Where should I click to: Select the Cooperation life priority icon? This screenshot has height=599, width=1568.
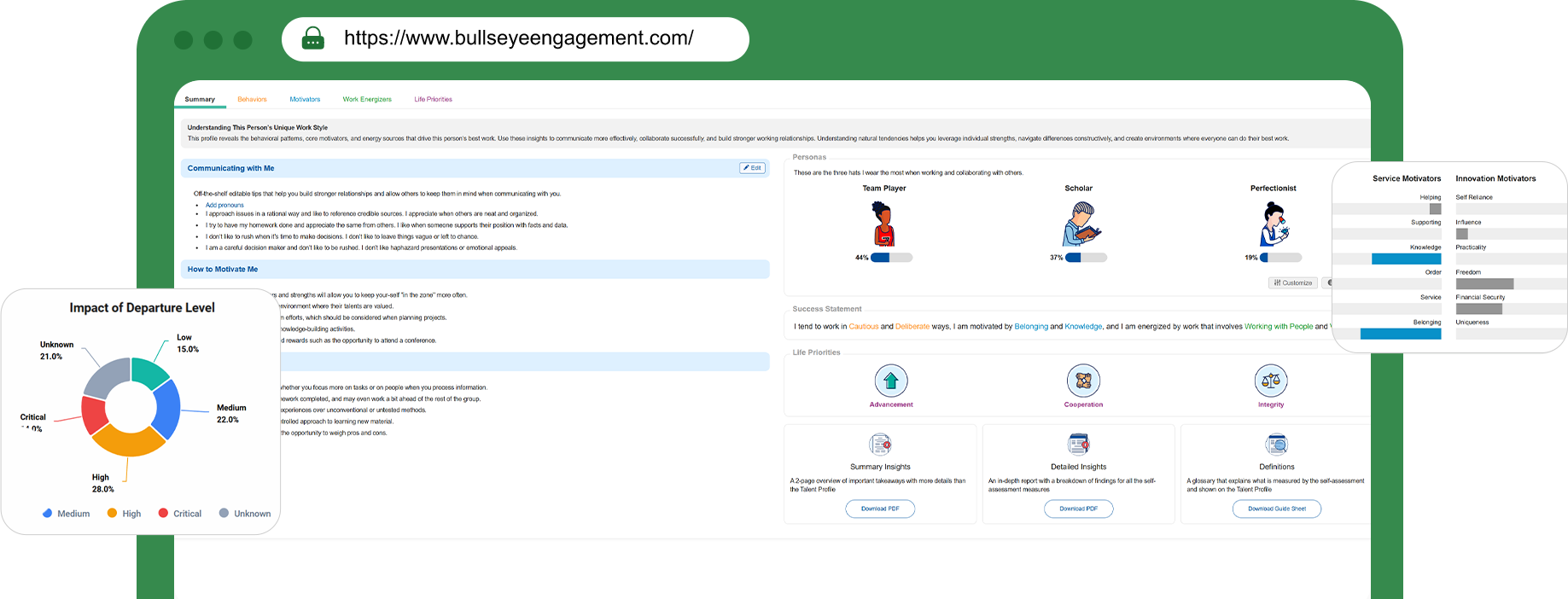pos(1083,381)
